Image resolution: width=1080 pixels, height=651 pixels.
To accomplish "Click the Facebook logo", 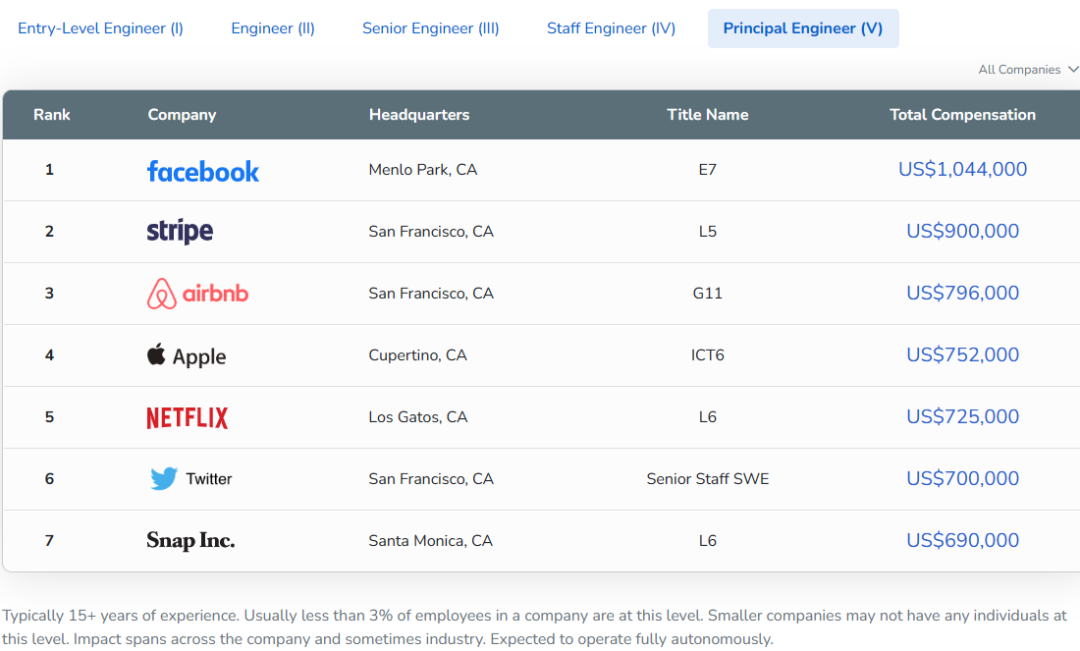I will pyautogui.click(x=203, y=171).
